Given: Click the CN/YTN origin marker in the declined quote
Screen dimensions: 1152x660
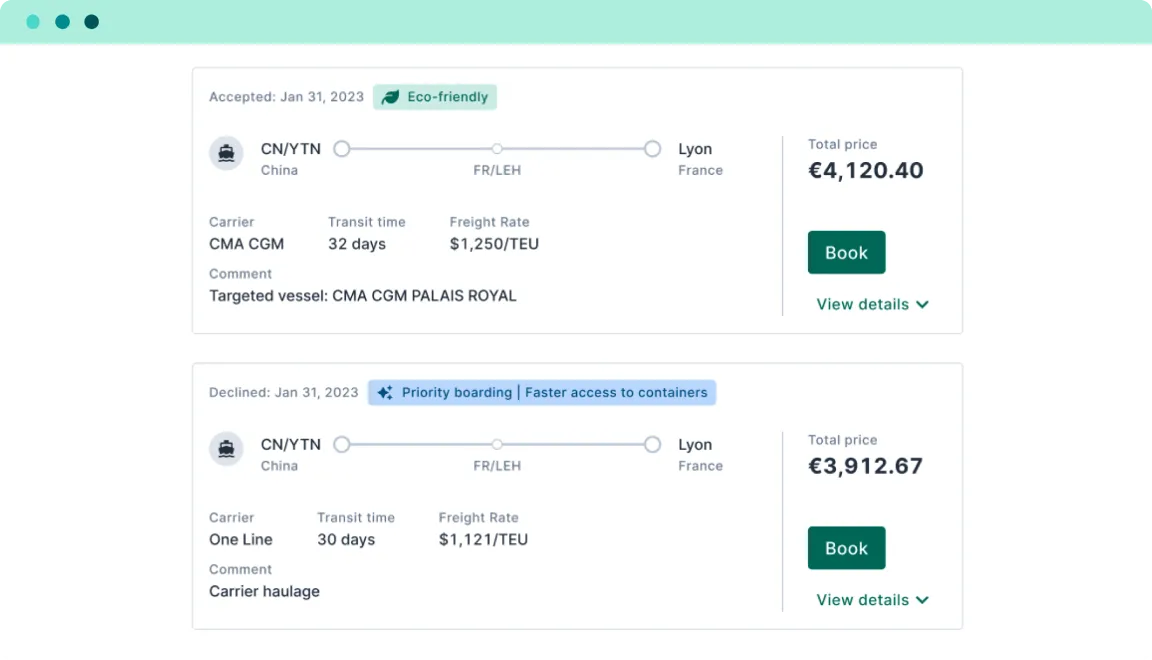Looking at the screenshot, I should tap(342, 445).
